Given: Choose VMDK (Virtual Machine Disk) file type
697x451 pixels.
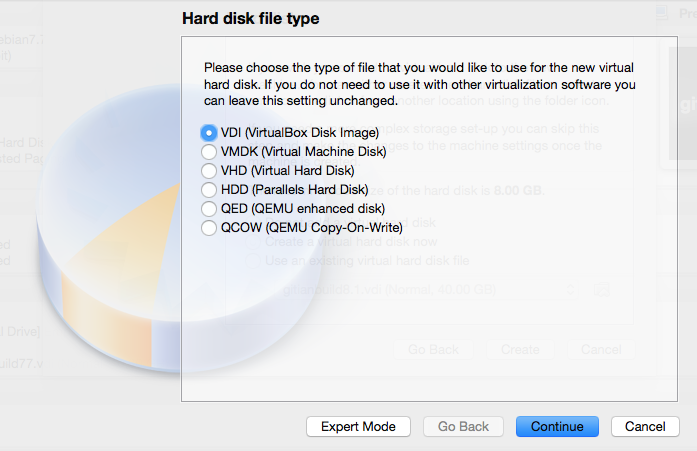Looking at the screenshot, I should pyautogui.click(x=208, y=152).
